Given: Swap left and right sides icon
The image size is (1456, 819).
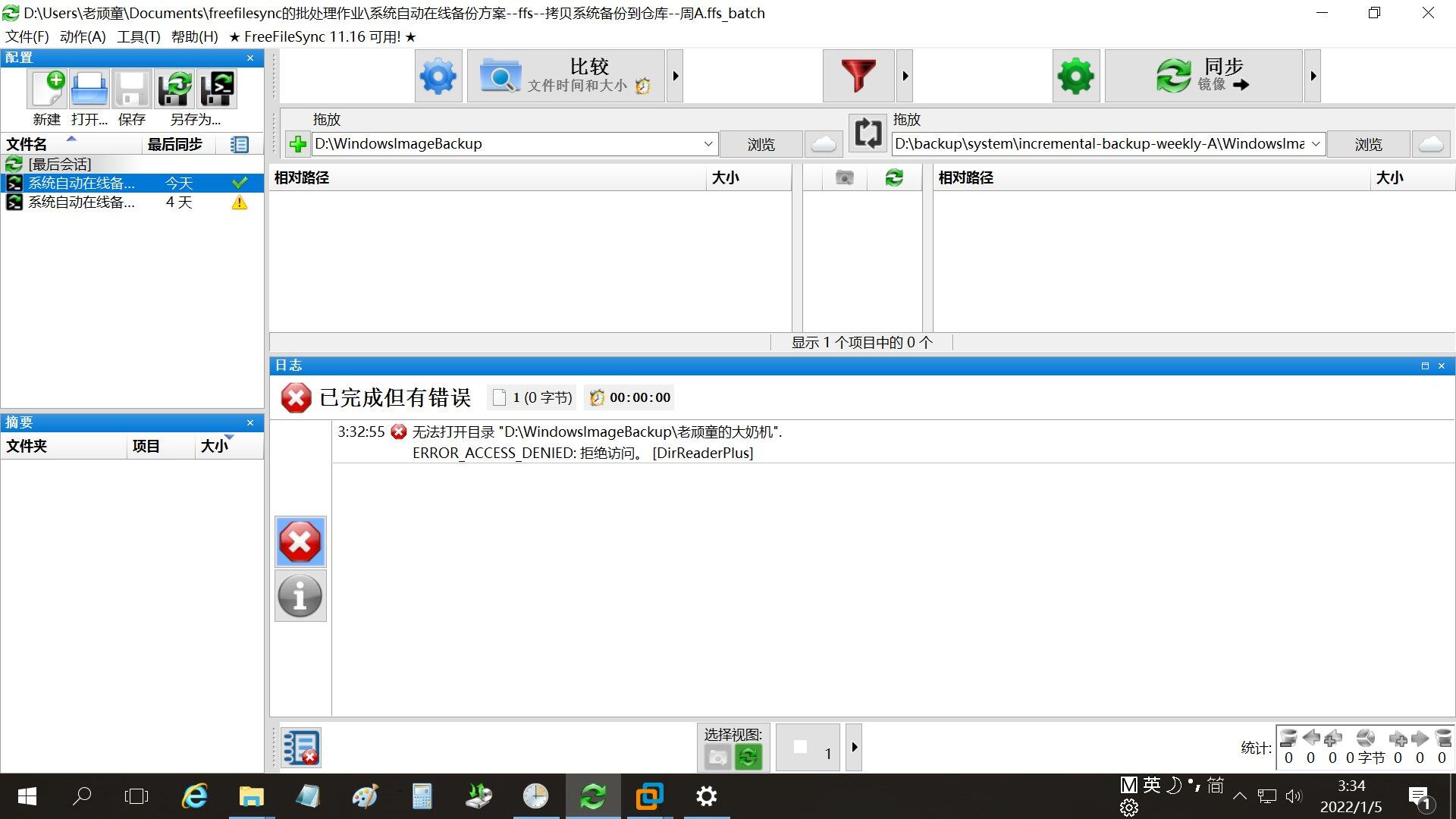Looking at the screenshot, I should [x=868, y=133].
